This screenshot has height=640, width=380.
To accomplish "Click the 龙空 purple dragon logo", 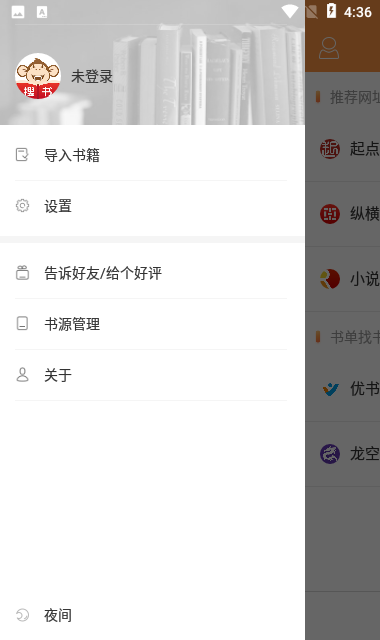I will click(330, 454).
